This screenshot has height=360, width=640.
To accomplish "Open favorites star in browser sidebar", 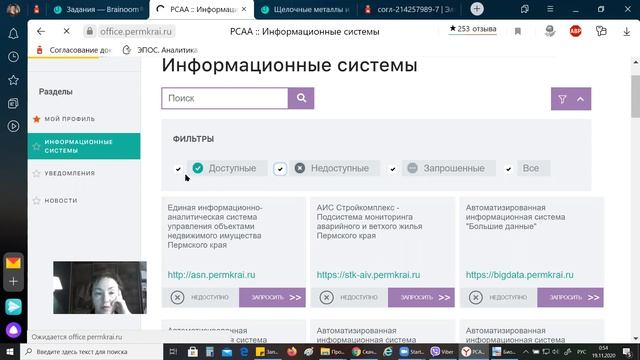I will click(x=13, y=80).
